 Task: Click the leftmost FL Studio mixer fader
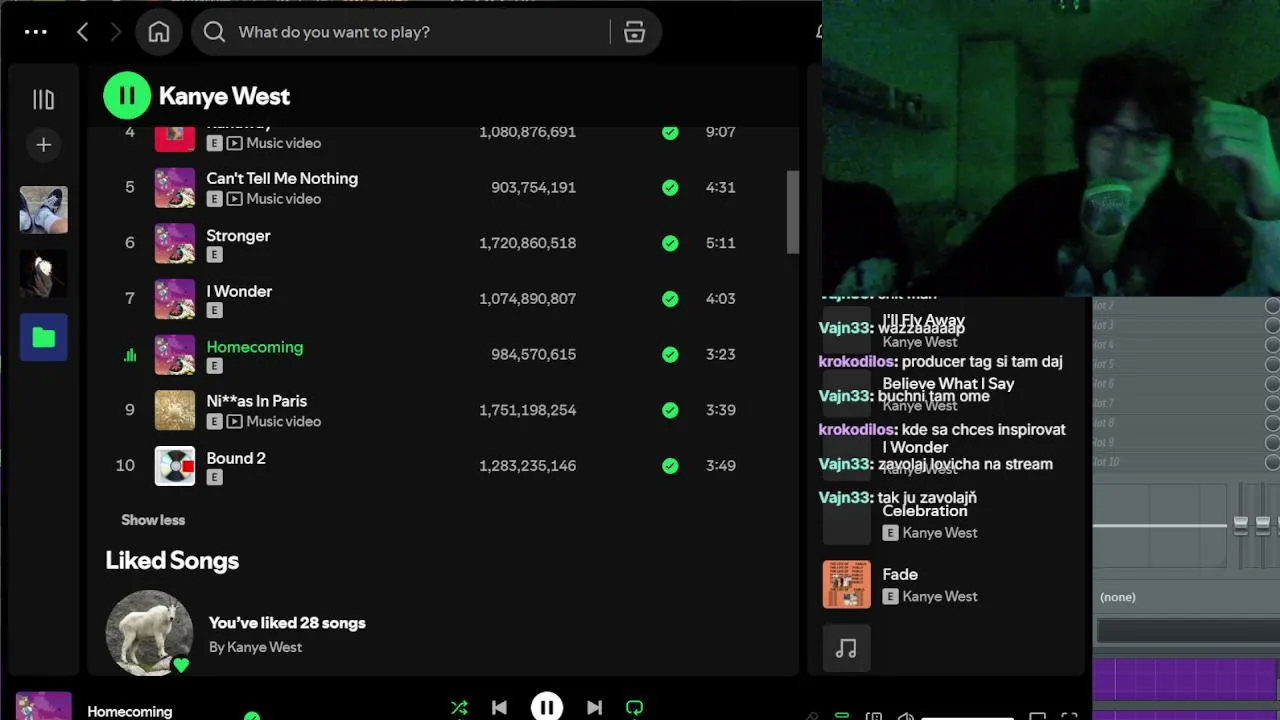pyautogui.click(x=1241, y=525)
